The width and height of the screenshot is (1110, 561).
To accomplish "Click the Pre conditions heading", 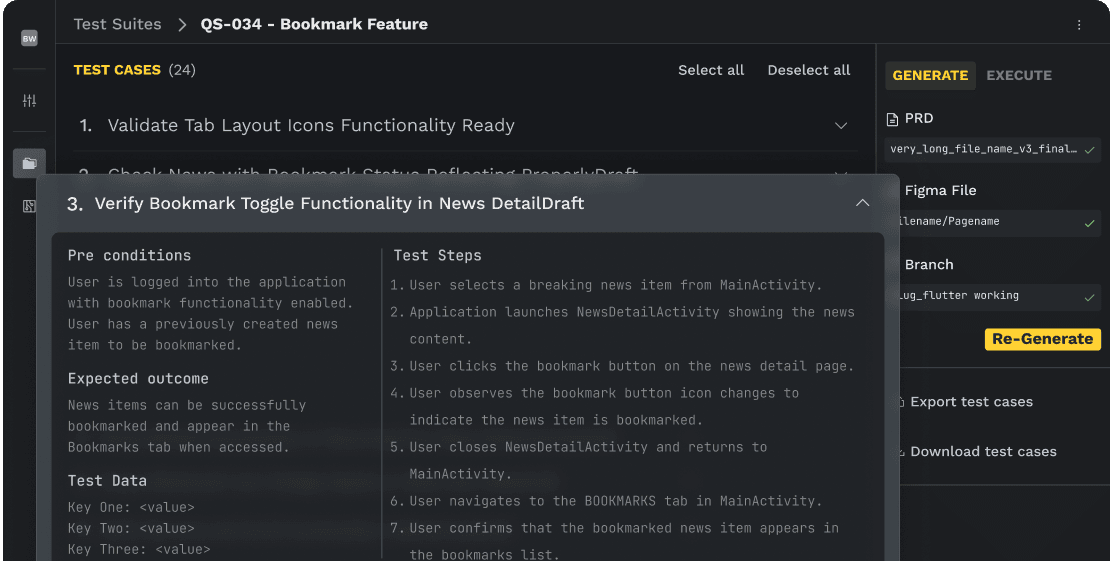I will pos(130,256).
